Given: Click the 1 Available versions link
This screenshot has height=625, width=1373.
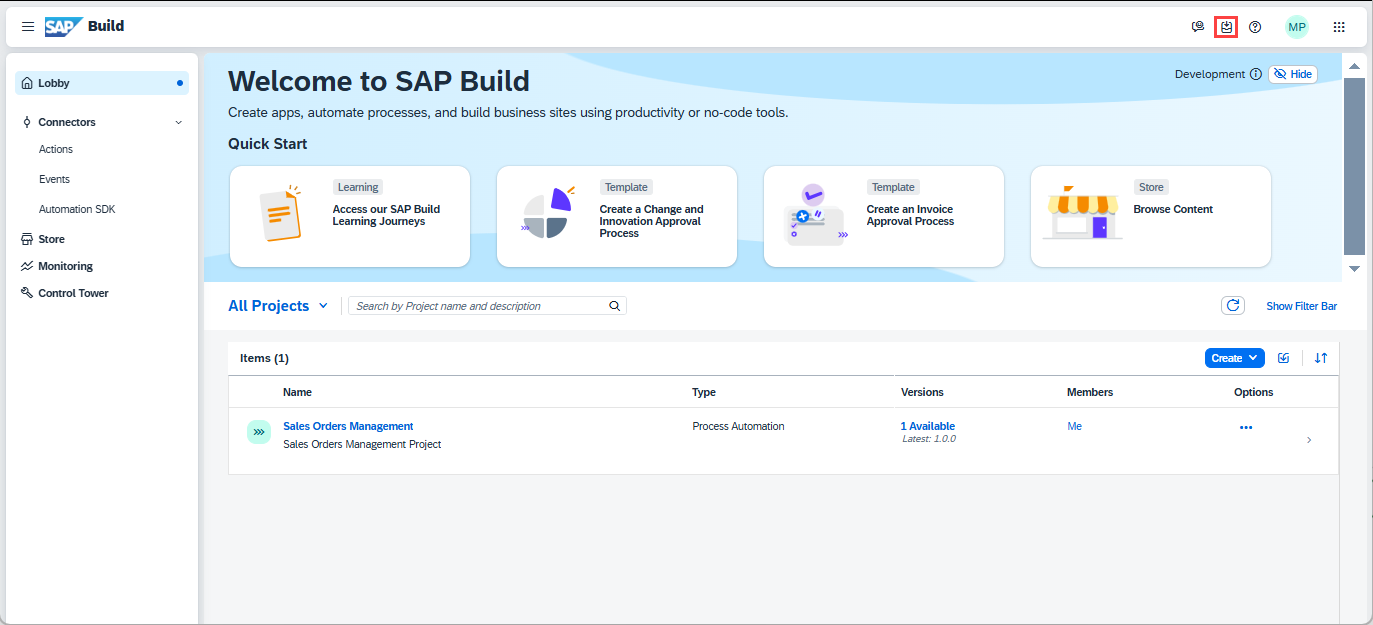Looking at the screenshot, I should pos(928,426).
